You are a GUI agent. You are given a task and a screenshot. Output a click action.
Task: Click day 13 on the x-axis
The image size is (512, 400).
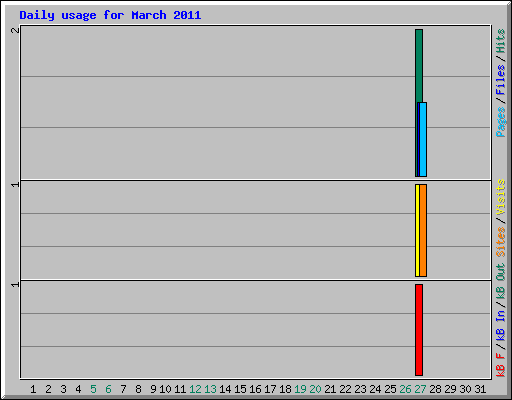(210, 389)
